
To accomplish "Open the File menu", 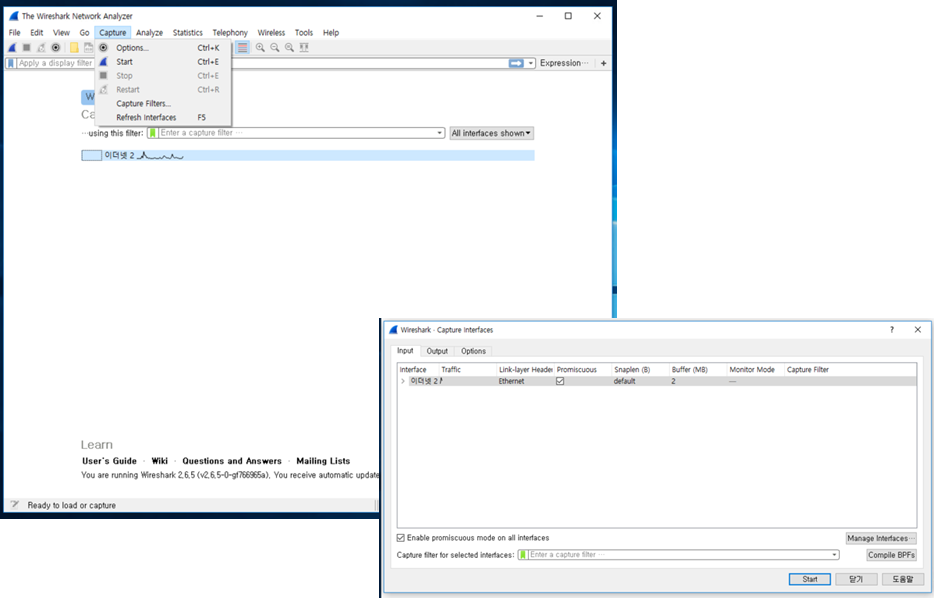I will pos(15,33).
